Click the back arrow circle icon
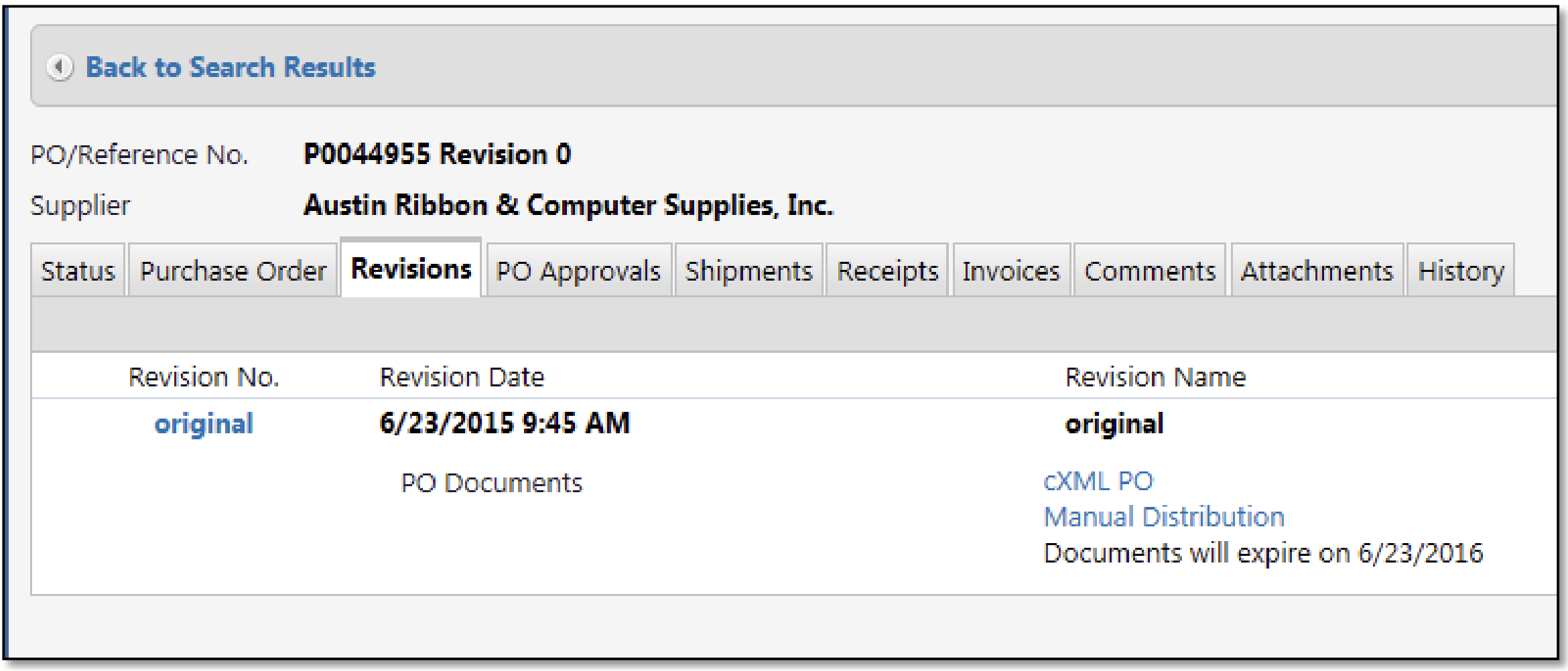The image size is (1568, 671). [60, 67]
